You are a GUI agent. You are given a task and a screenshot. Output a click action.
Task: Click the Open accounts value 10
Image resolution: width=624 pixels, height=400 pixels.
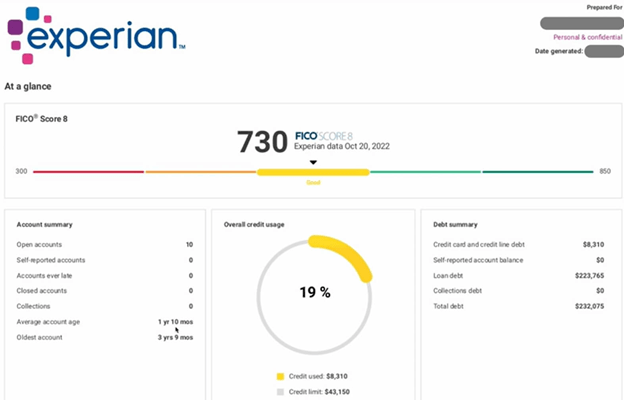pyautogui.click(x=189, y=244)
